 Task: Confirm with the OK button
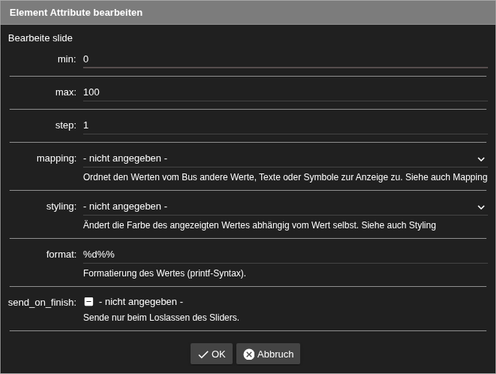(x=211, y=354)
